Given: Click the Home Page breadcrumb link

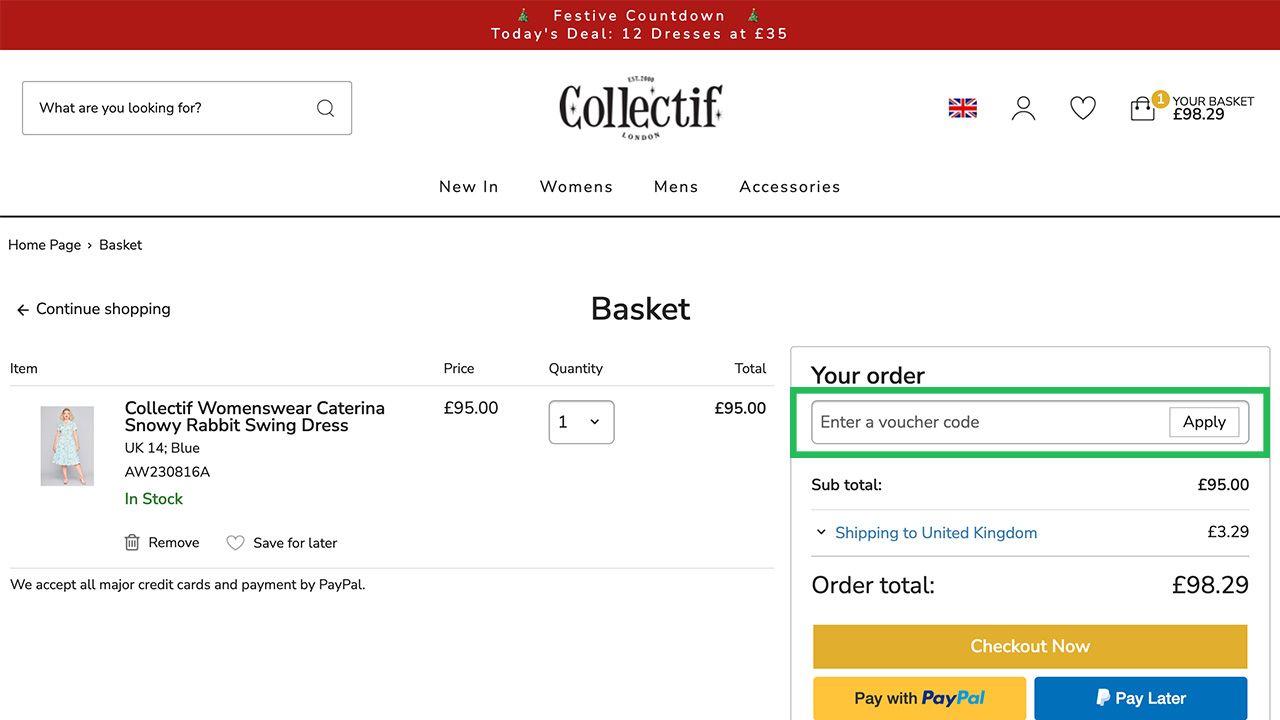Looking at the screenshot, I should 45,245.
